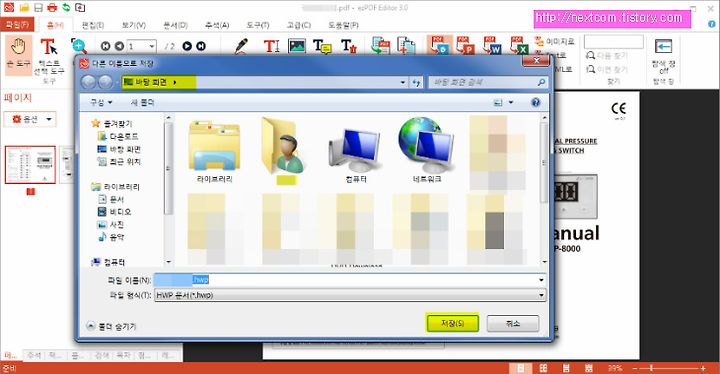Screen dimensions: 720x374
Task: Click the Cancel (취소) button in the dialog
Action: tap(512, 323)
